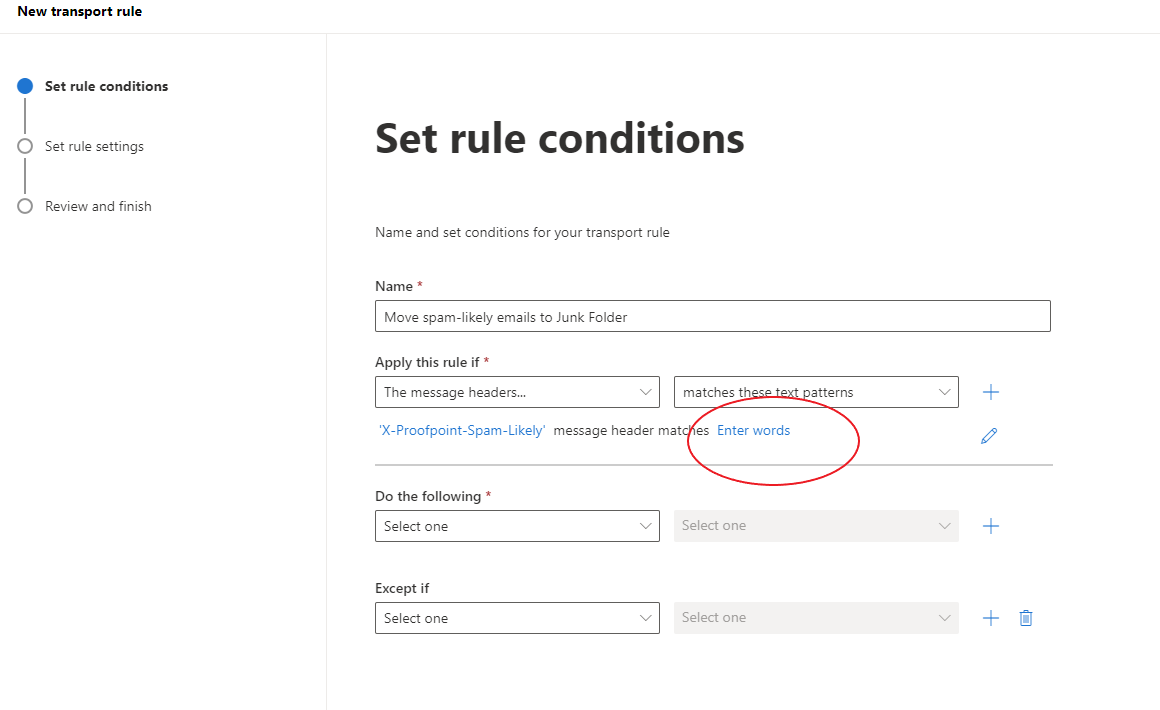Click inside the rule Name text box
The height and width of the screenshot is (710, 1160).
(x=712, y=316)
